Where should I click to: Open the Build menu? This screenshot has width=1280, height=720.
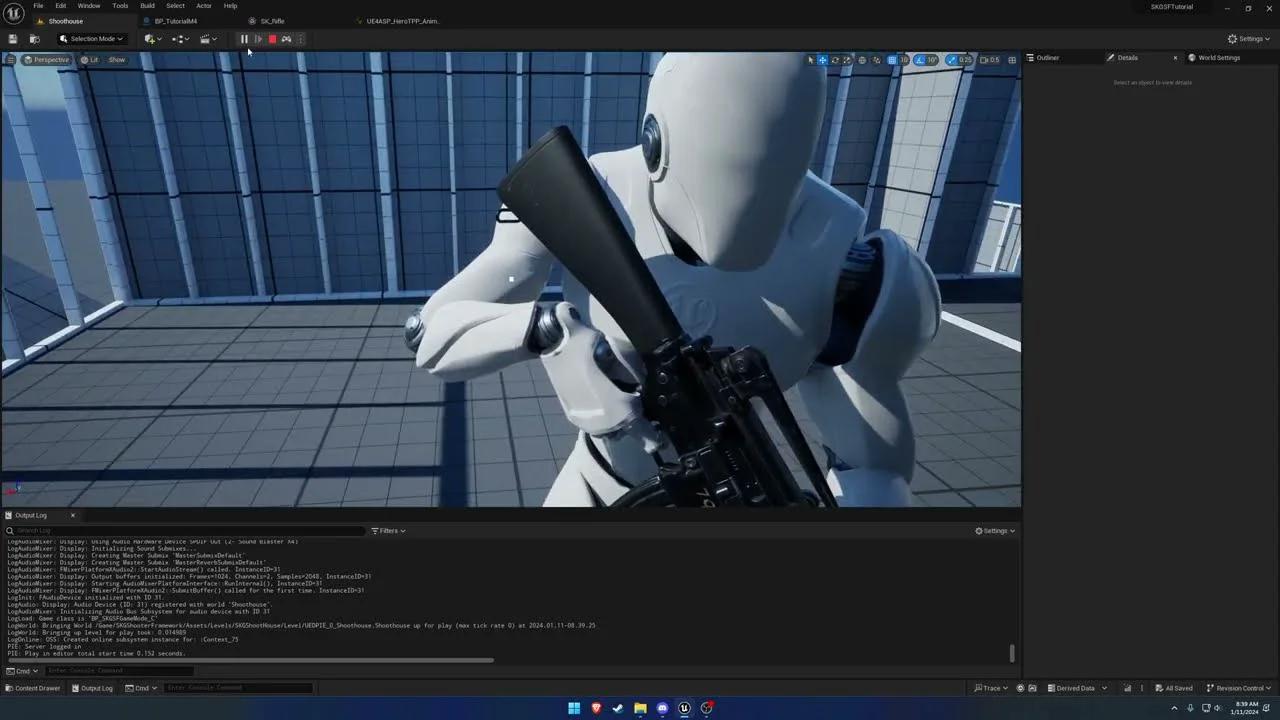[x=147, y=6]
